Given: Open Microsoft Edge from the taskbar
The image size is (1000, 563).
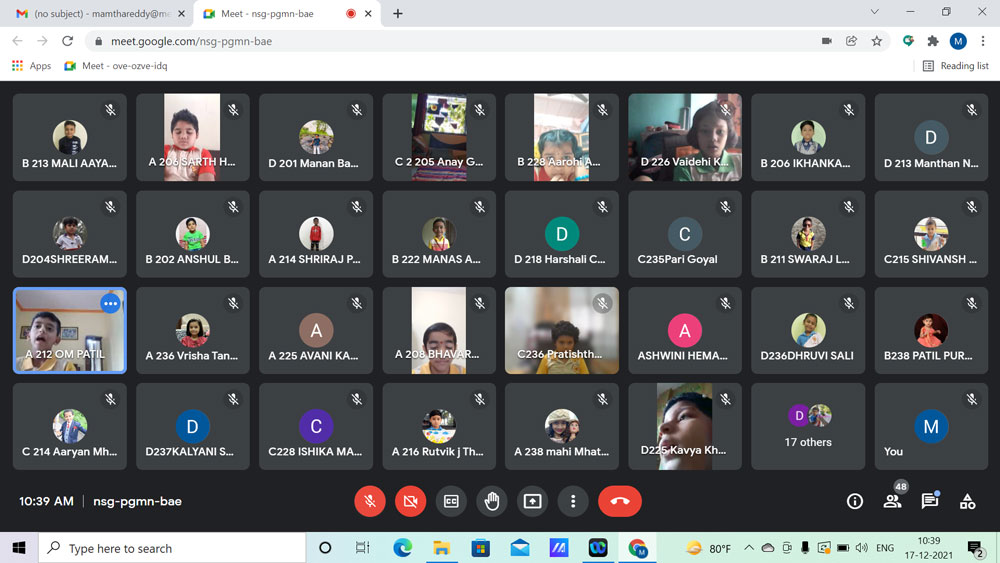Looking at the screenshot, I should (402, 548).
